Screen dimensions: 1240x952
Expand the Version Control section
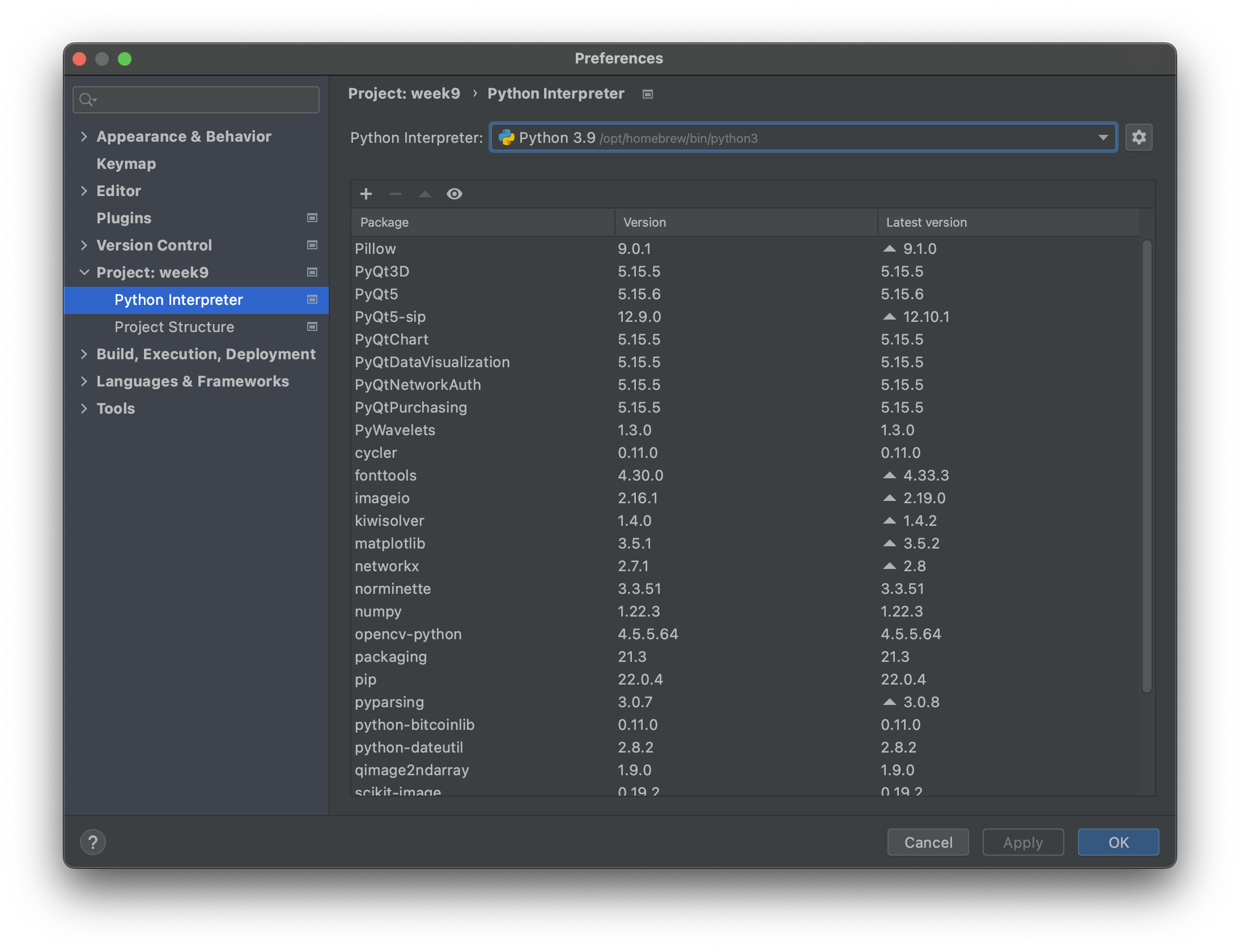tap(84, 245)
